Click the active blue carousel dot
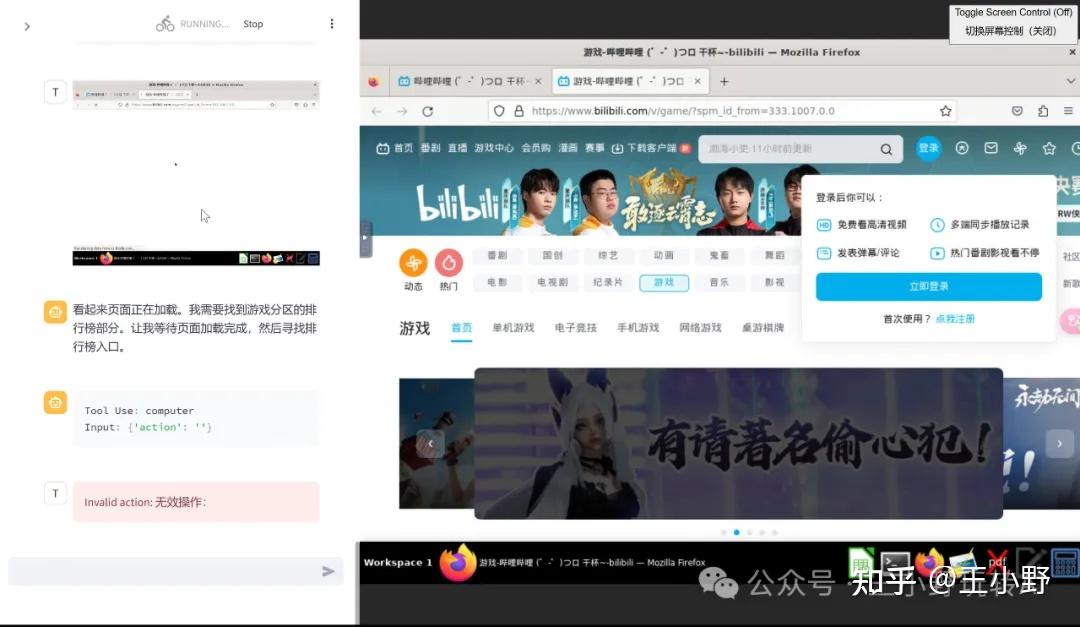The height and width of the screenshot is (627, 1080). 736,532
